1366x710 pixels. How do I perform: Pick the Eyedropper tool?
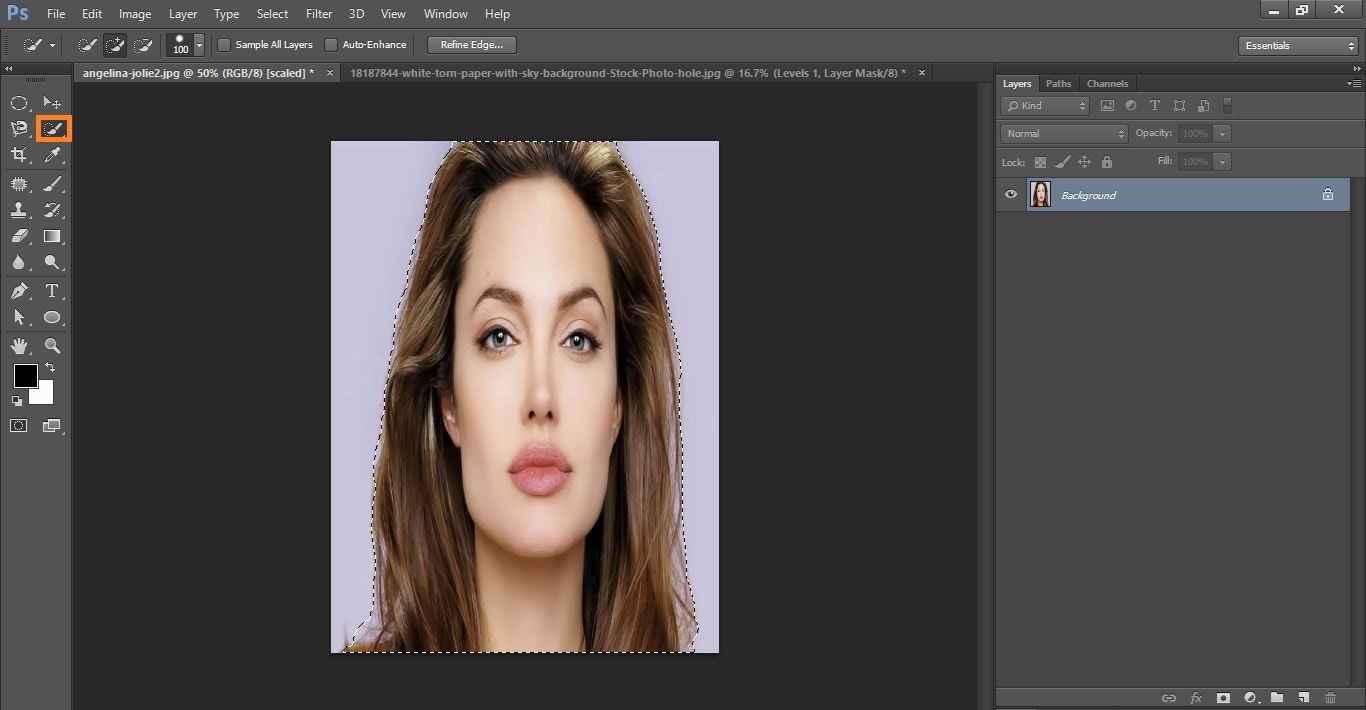coord(53,155)
